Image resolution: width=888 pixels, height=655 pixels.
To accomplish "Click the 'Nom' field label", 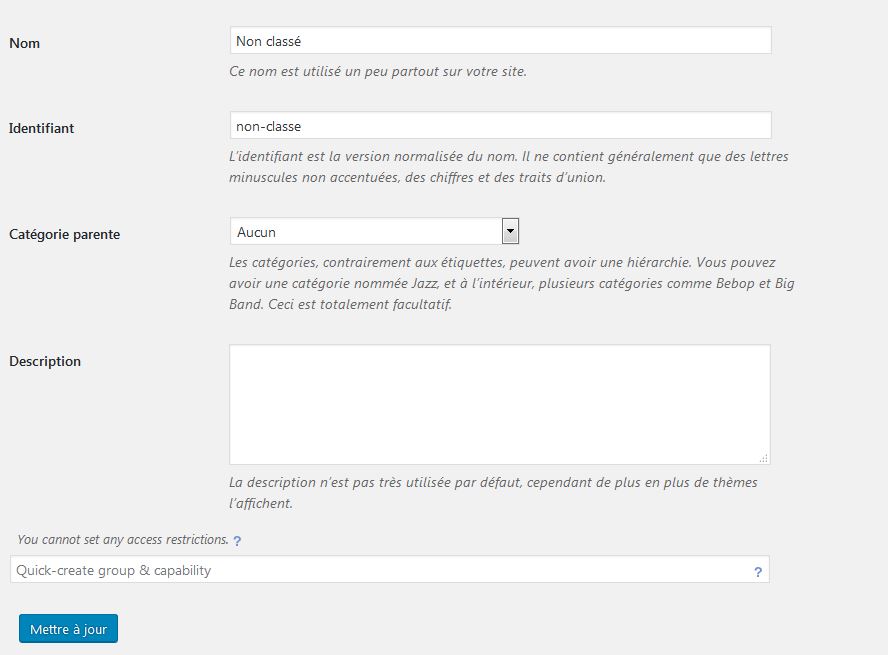I will pos(25,43).
